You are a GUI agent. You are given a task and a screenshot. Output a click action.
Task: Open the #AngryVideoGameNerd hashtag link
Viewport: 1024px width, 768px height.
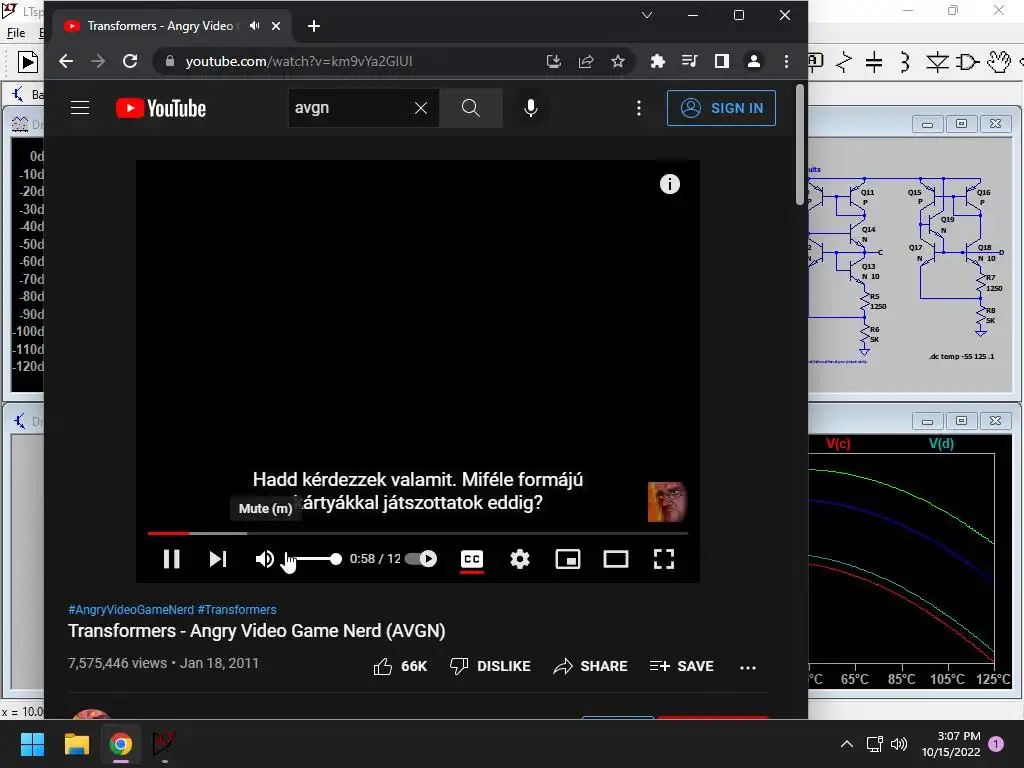(131, 609)
